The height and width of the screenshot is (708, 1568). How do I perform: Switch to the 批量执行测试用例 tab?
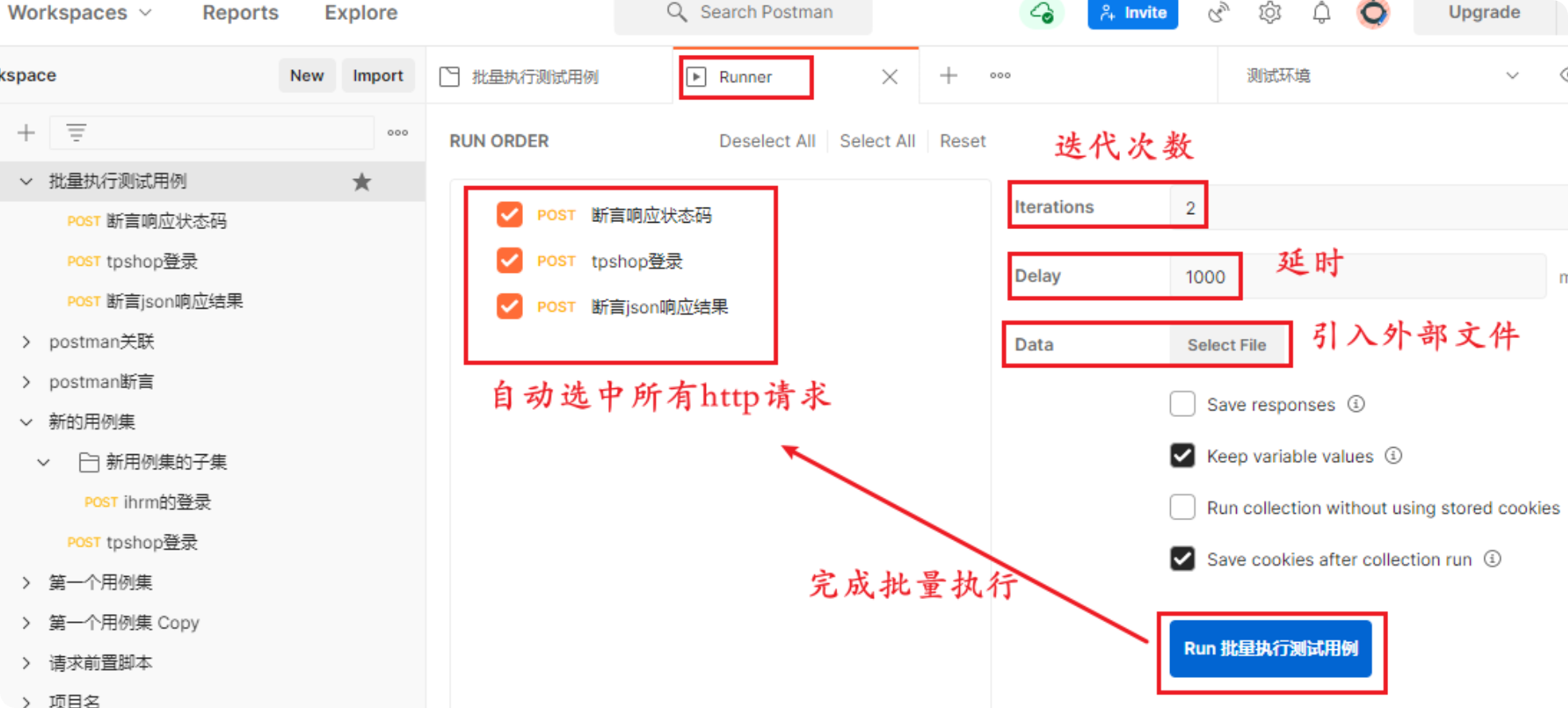pyautogui.click(x=549, y=76)
